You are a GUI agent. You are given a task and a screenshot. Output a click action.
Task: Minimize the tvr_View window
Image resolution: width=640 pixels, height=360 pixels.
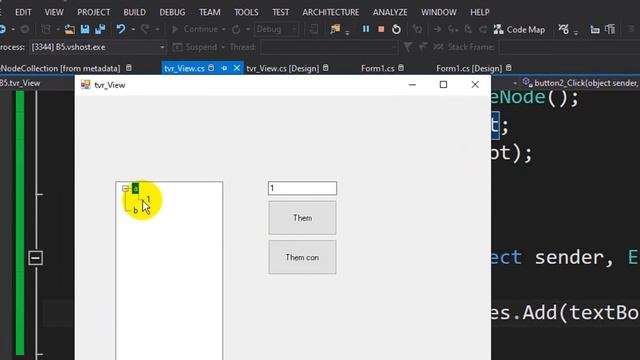(412, 84)
